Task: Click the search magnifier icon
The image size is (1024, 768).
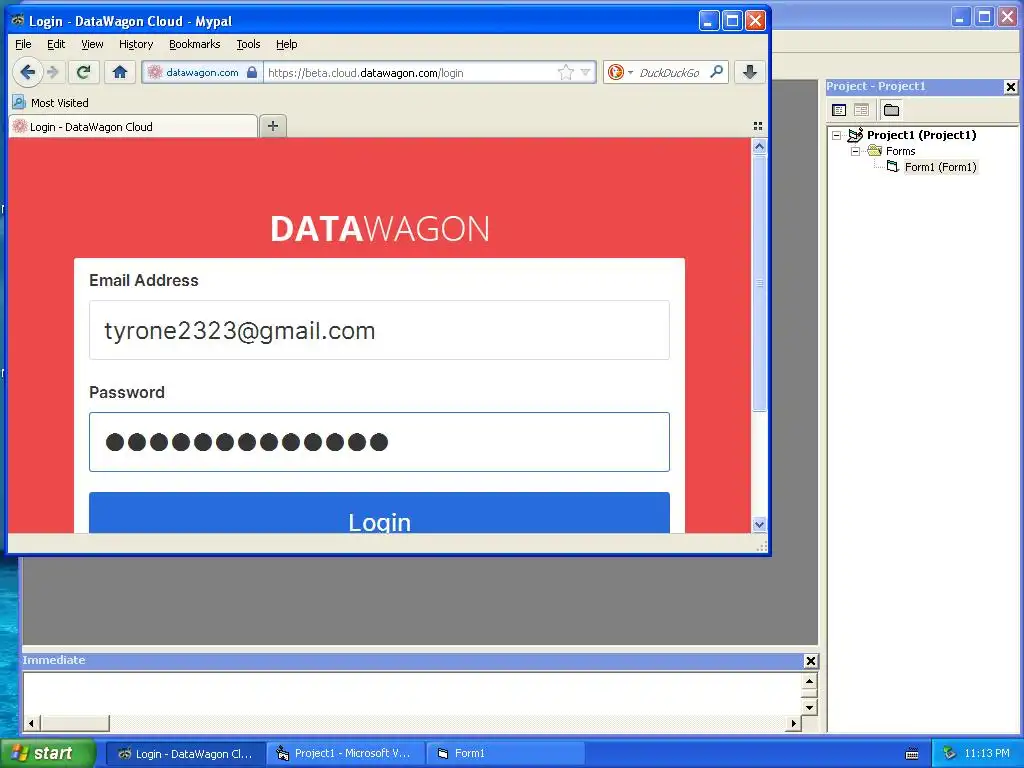Action: [x=716, y=72]
